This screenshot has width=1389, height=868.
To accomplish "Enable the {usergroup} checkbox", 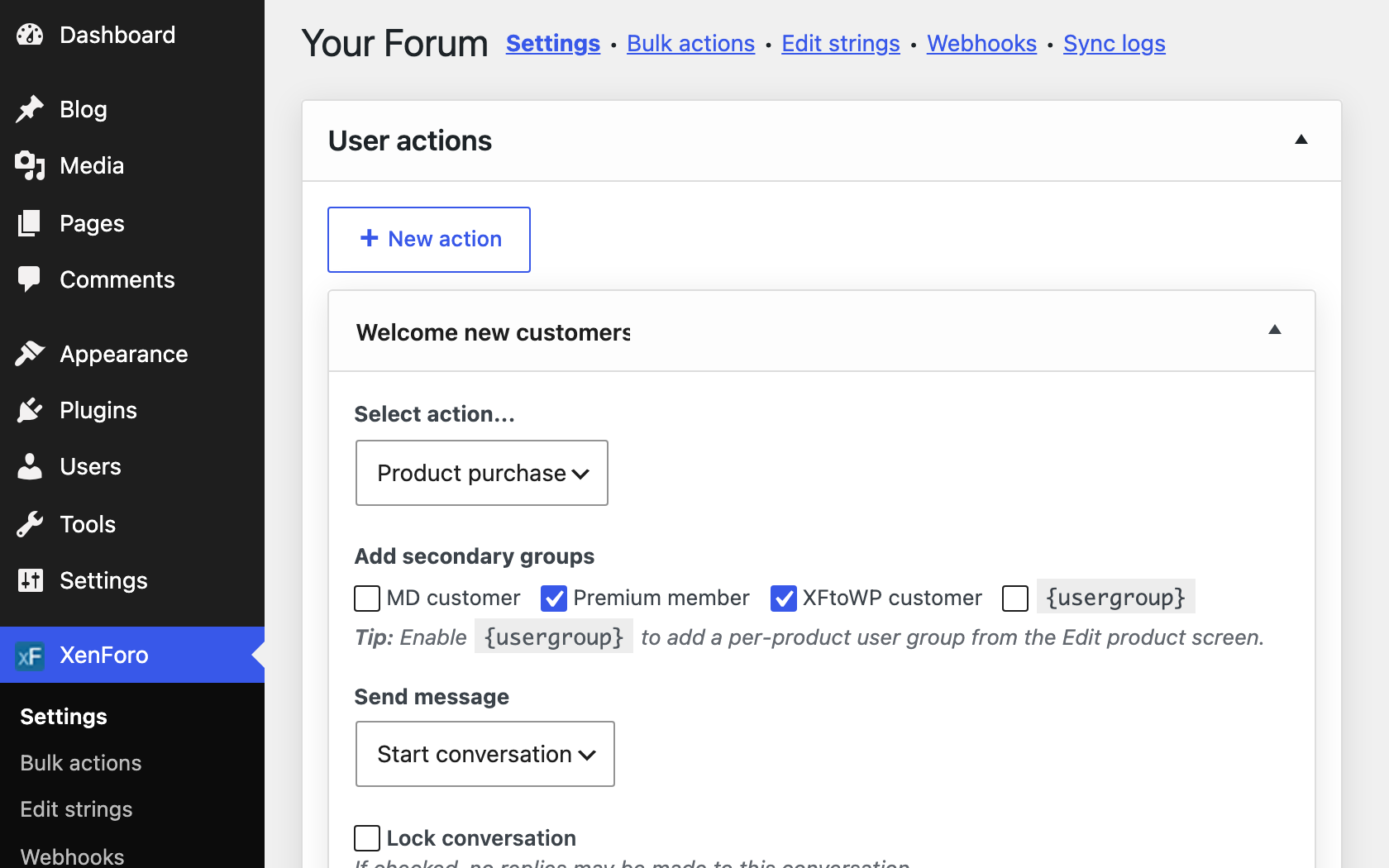I will (1015, 598).
